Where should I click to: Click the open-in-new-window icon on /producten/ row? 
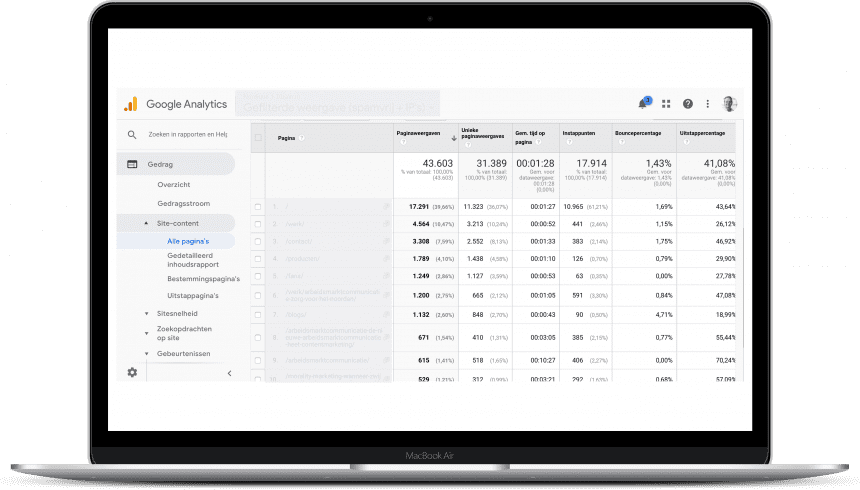click(x=386, y=258)
